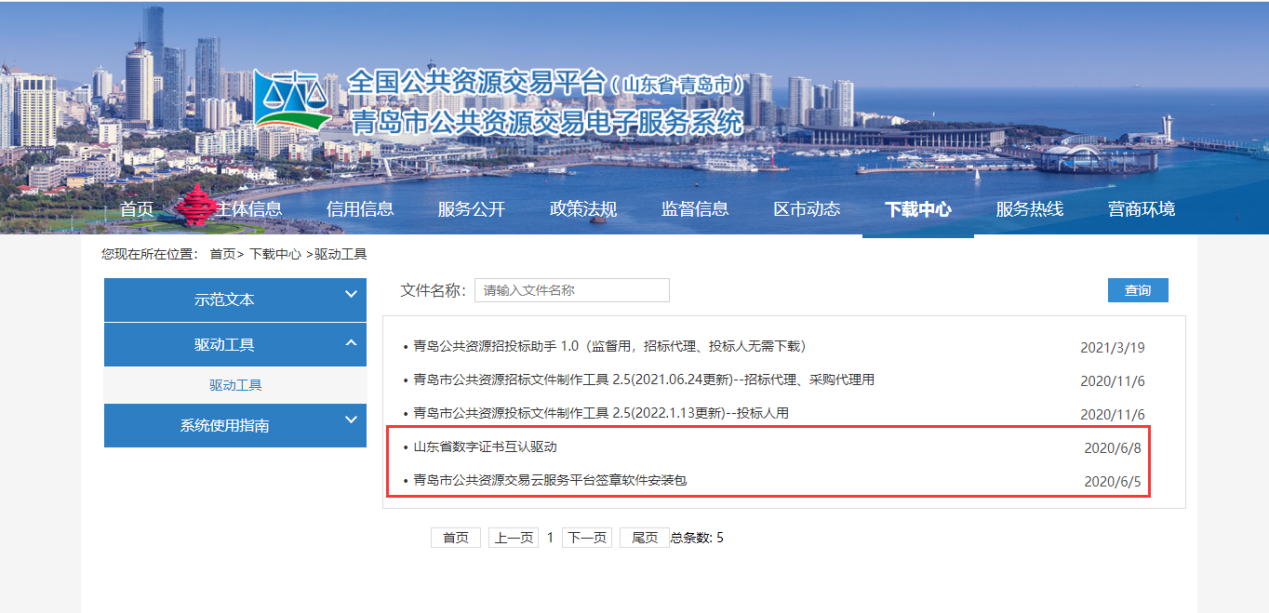Open the 签章软件安装包 download link
1269x613 pixels.
(550, 480)
